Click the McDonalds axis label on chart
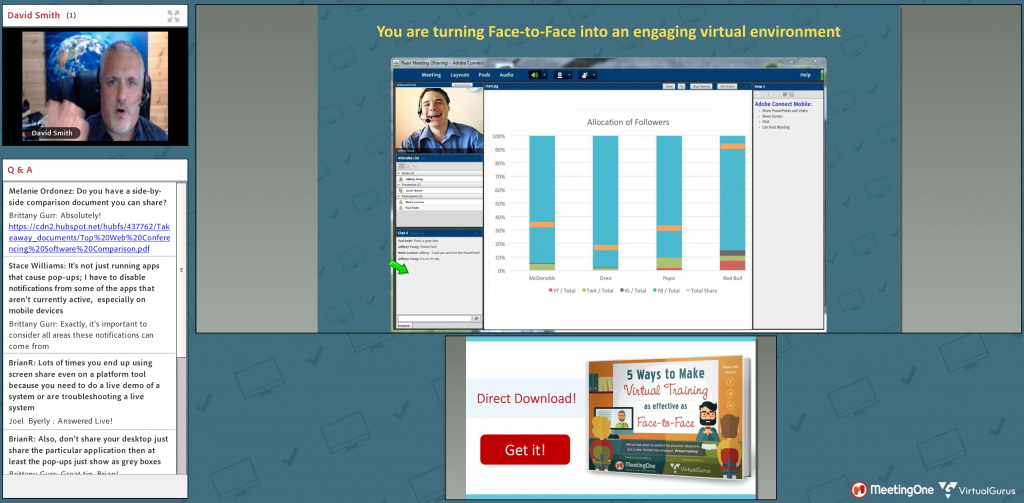Viewport: 1024px width, 503px height. [541, 278]
